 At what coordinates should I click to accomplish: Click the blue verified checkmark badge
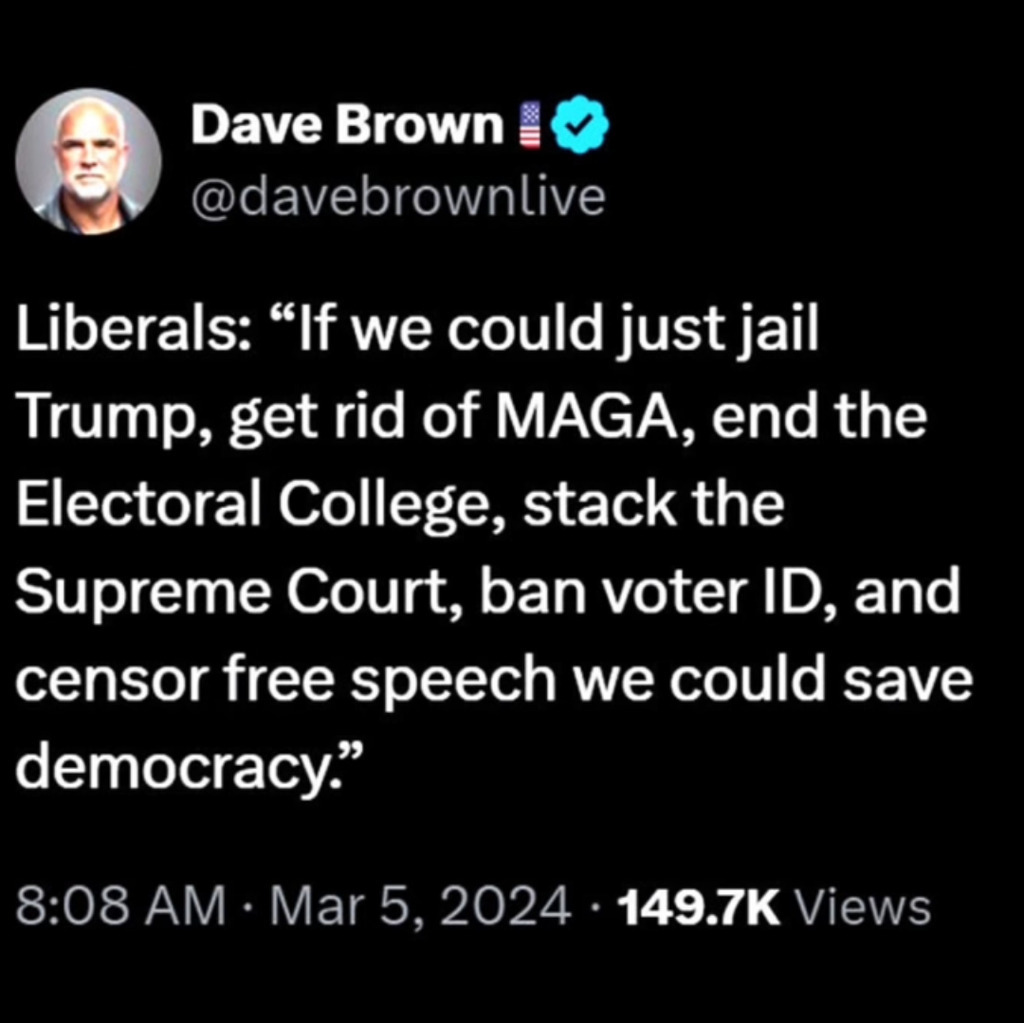point(581,125)
